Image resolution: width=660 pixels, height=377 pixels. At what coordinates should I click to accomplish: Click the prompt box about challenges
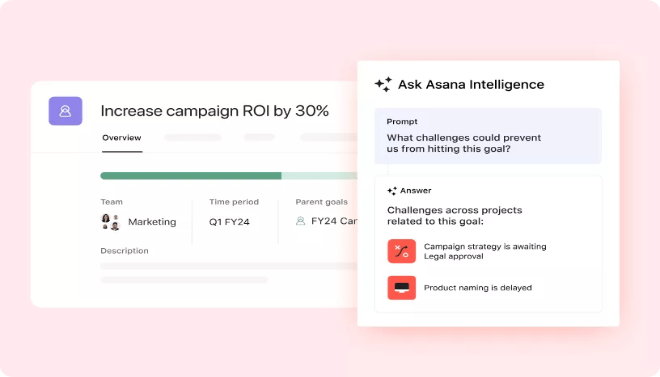pos(488,136)
